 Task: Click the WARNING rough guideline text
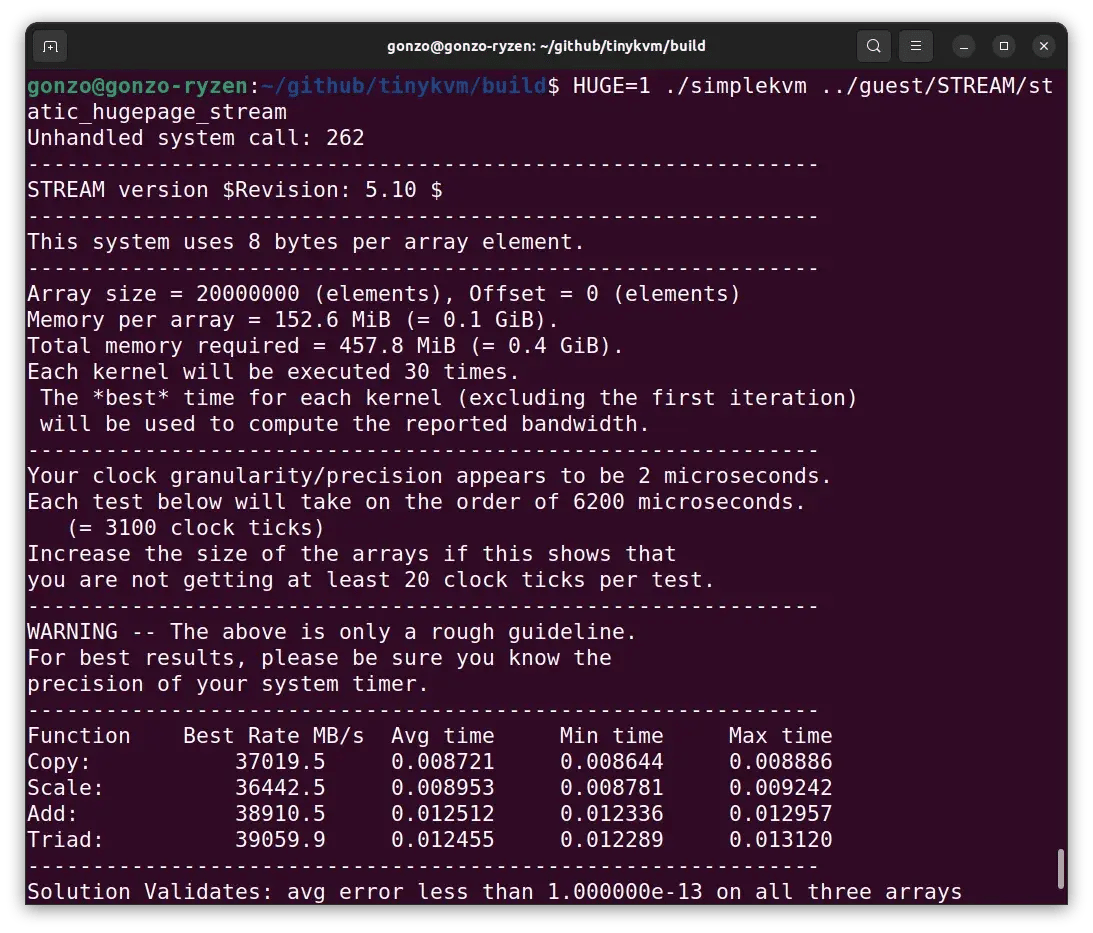(330, 631)
